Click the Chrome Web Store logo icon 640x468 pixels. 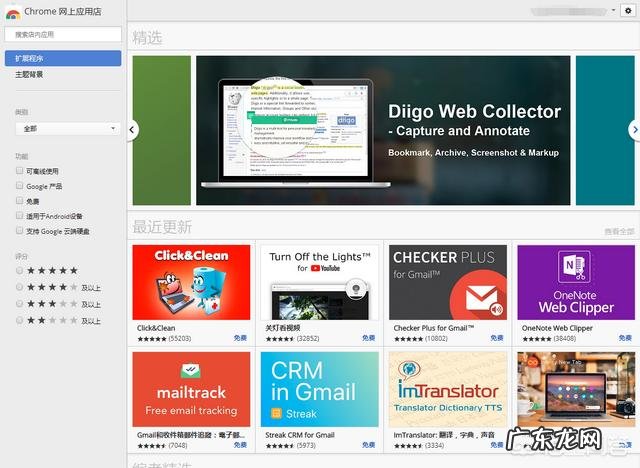tap(12, 11)
